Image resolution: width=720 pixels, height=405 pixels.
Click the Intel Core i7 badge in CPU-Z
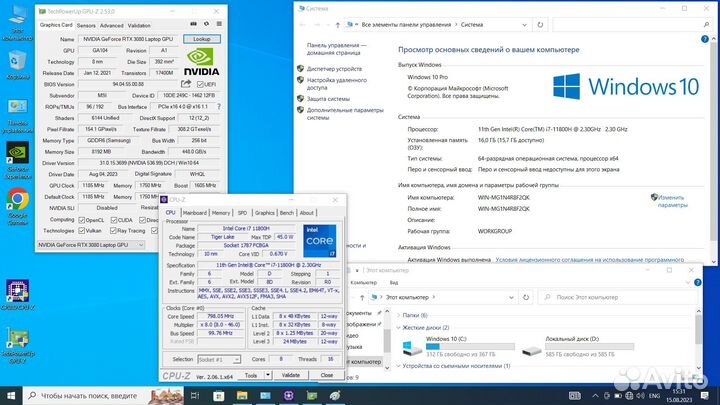320,241
